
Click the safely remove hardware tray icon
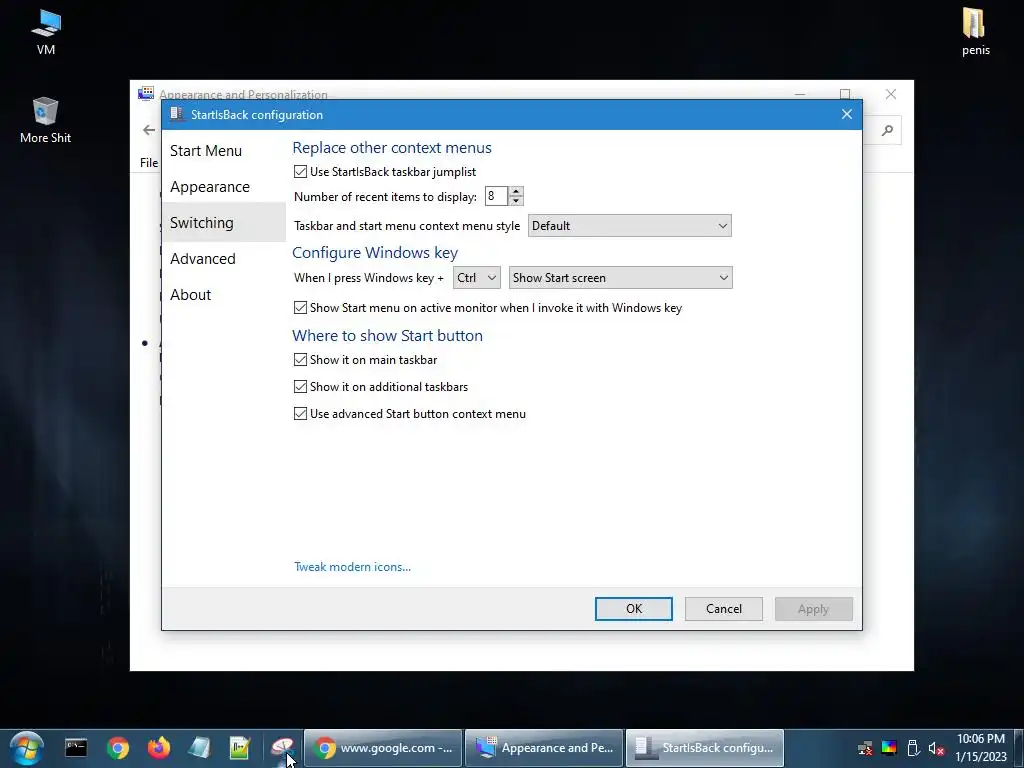914,748
